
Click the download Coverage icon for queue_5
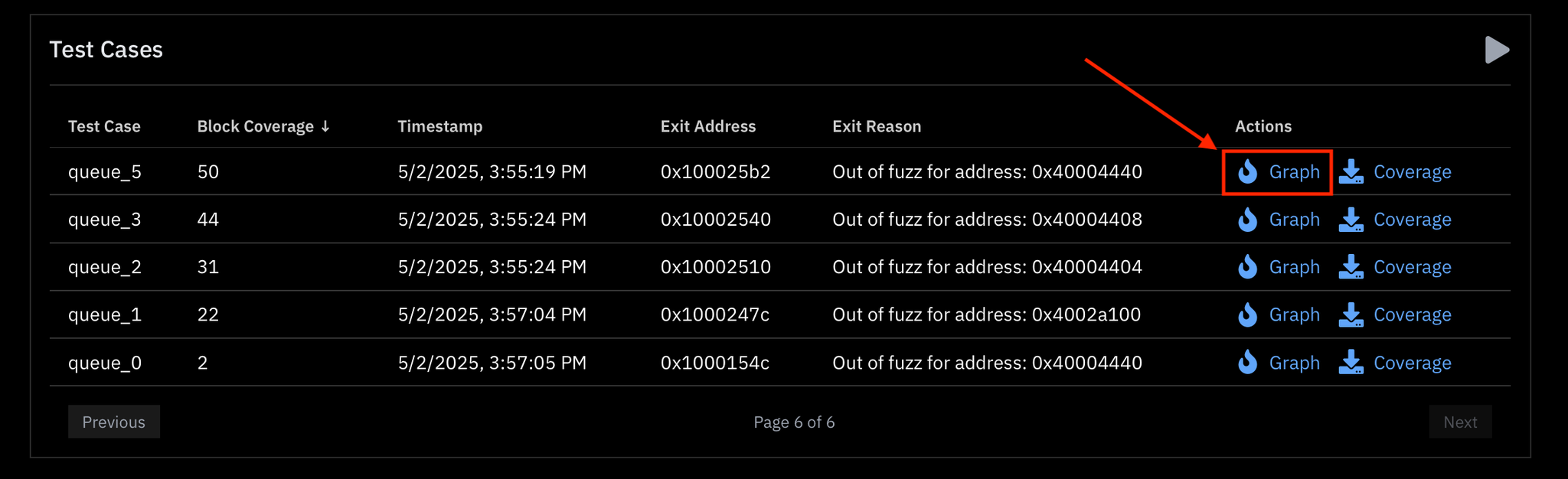[1351, 171]
